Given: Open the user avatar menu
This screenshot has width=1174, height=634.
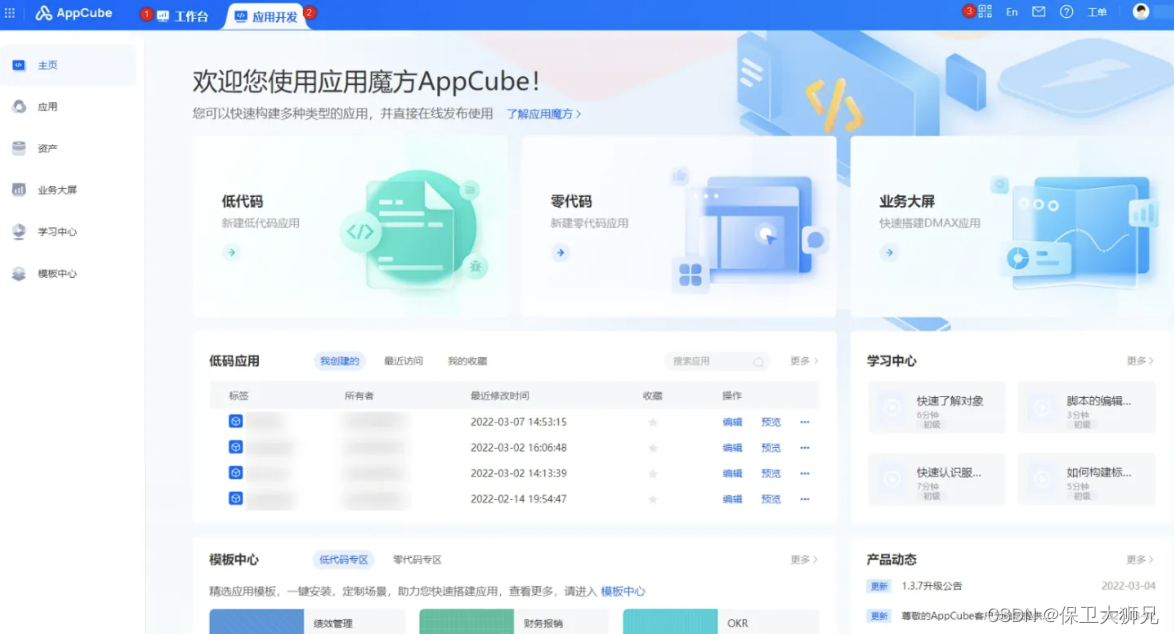Looking at the screenshot, I should click(1140, 11).
